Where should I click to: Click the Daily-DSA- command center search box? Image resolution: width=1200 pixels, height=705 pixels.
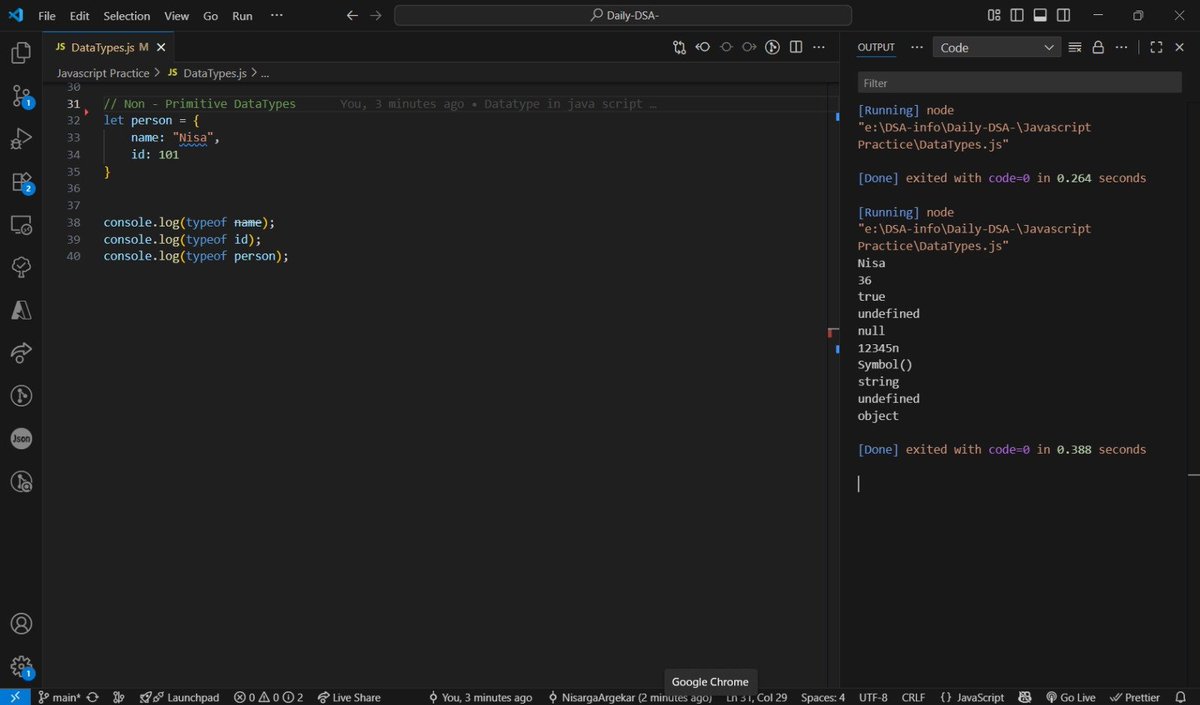coord(623,16)
